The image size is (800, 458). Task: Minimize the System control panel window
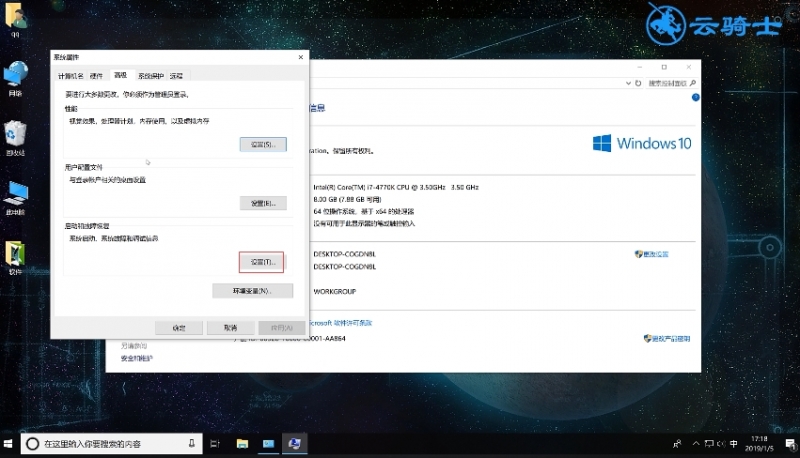(x=639, y=67)
